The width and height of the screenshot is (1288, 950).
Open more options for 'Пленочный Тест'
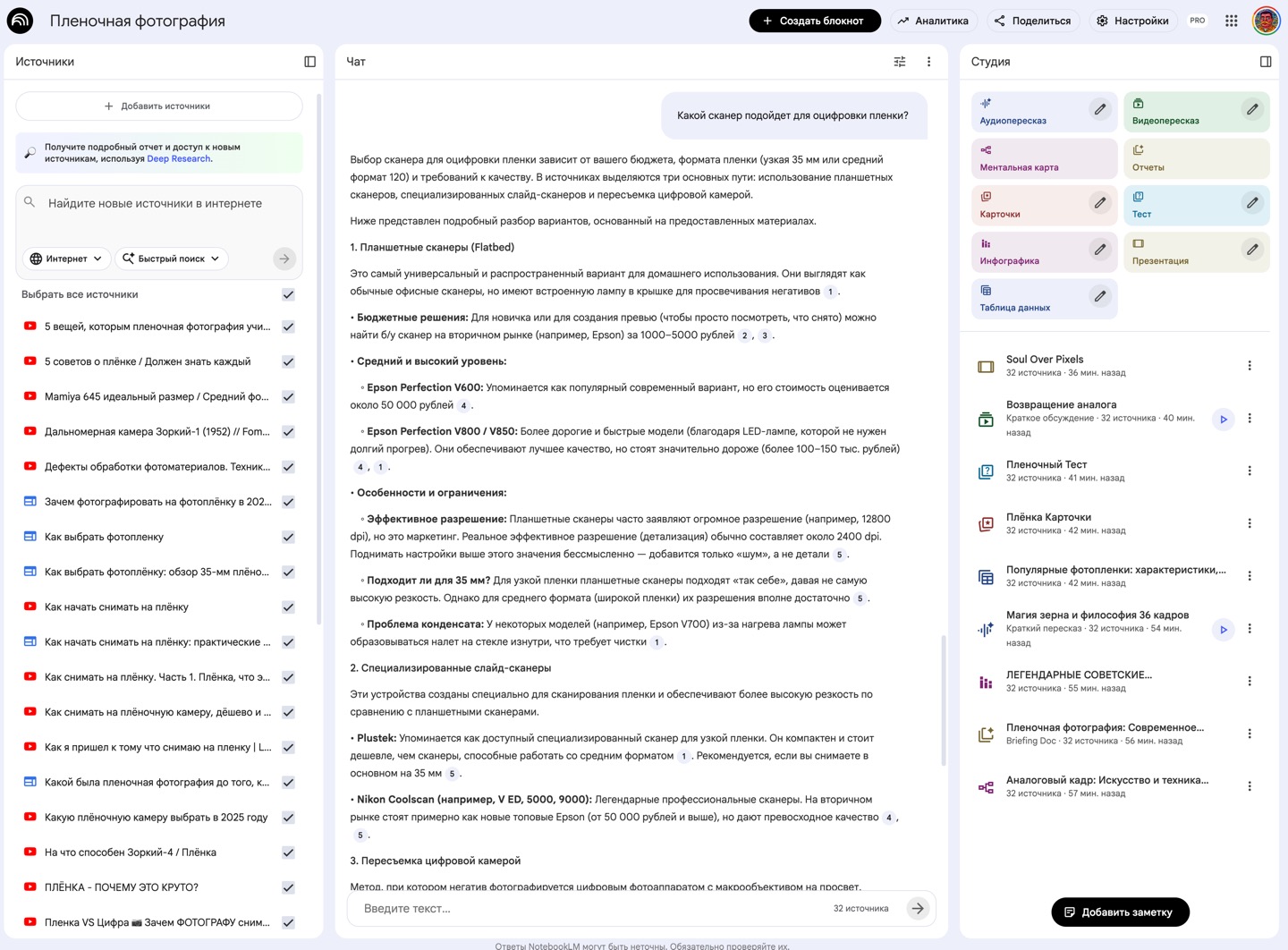click(x=1250, y=471)
